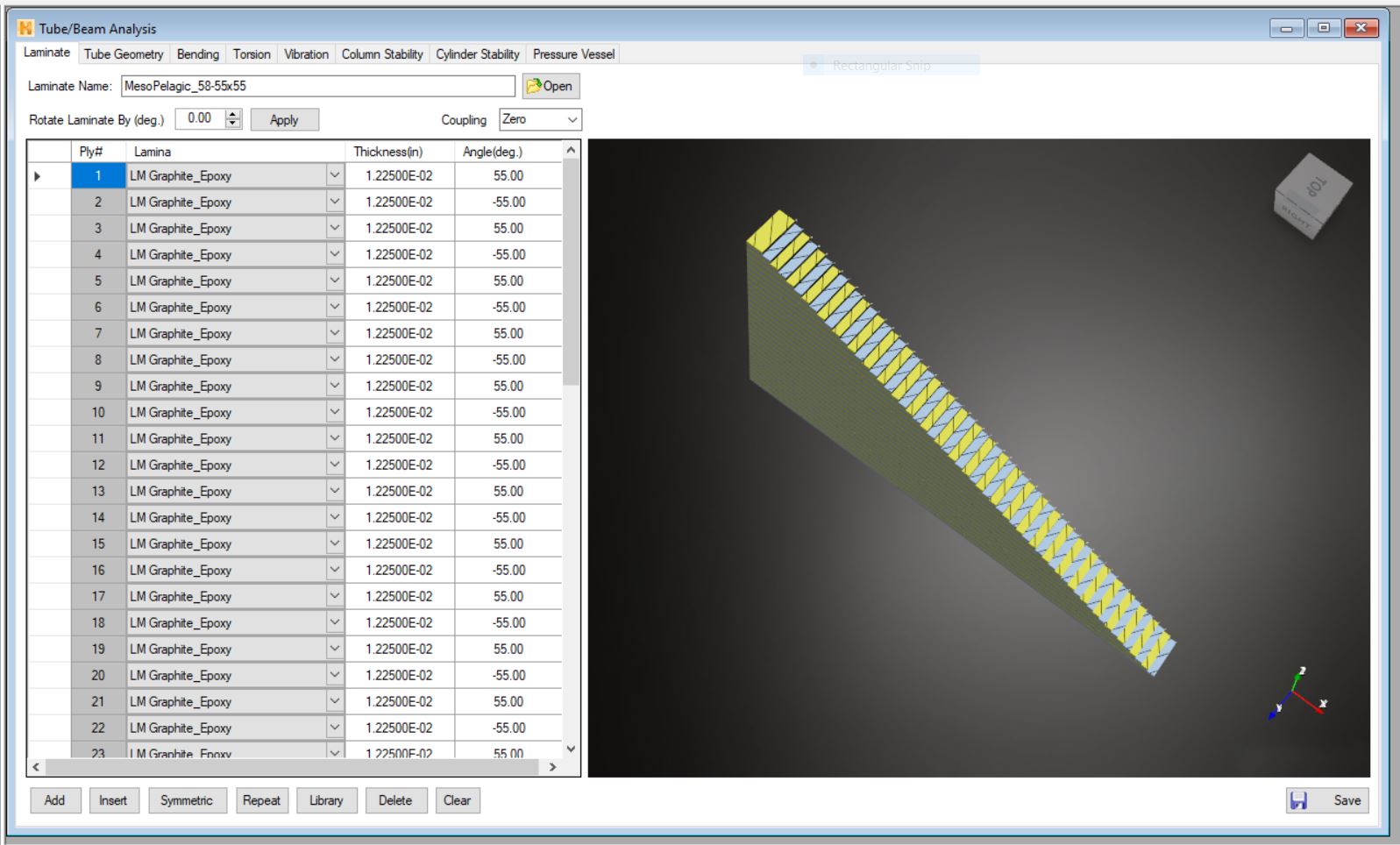Expand the Coupling dropdown
Image resolution: width=1400 pixels, height=845 pixels.
(572, 120)
